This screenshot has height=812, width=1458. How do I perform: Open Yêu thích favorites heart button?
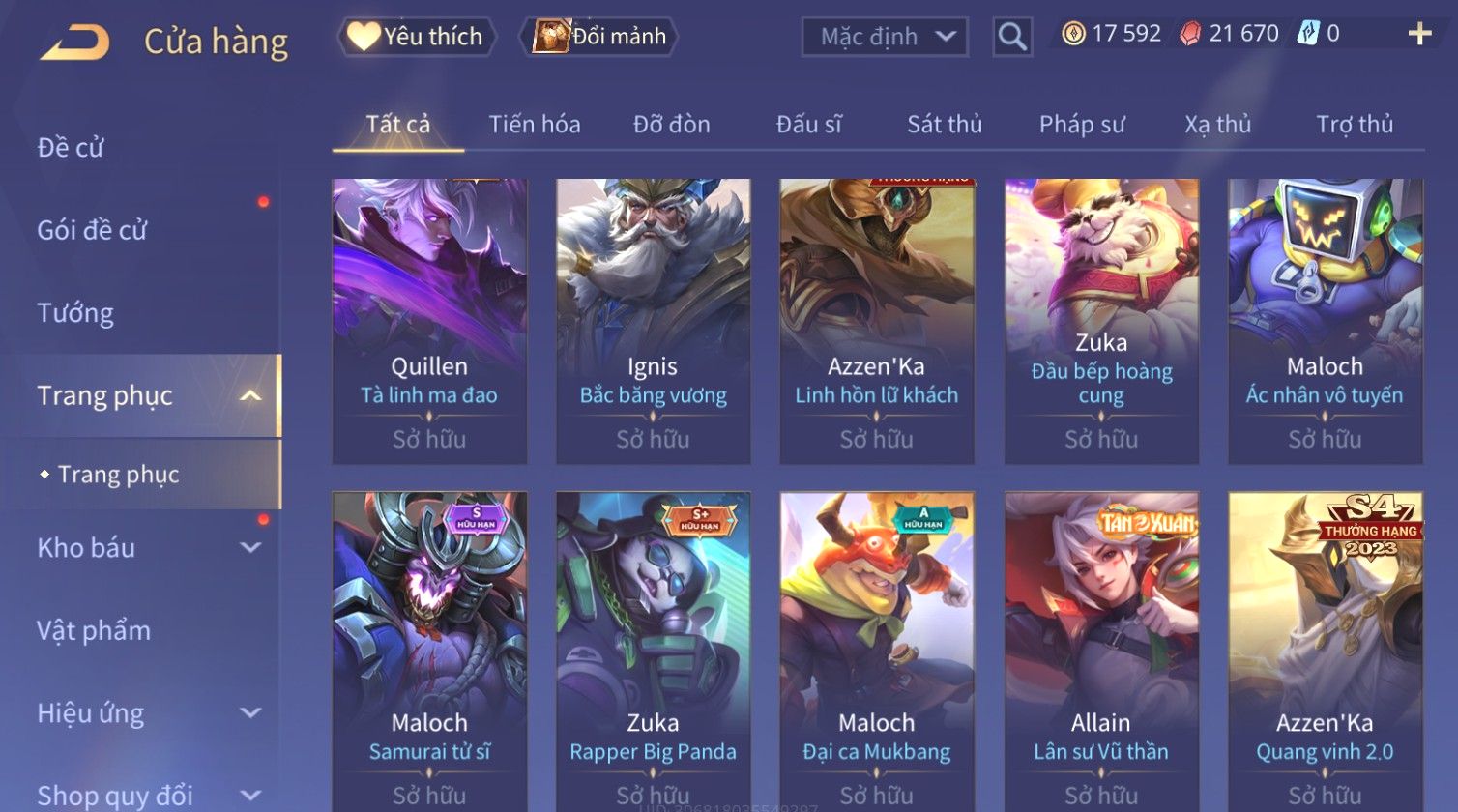417,37
